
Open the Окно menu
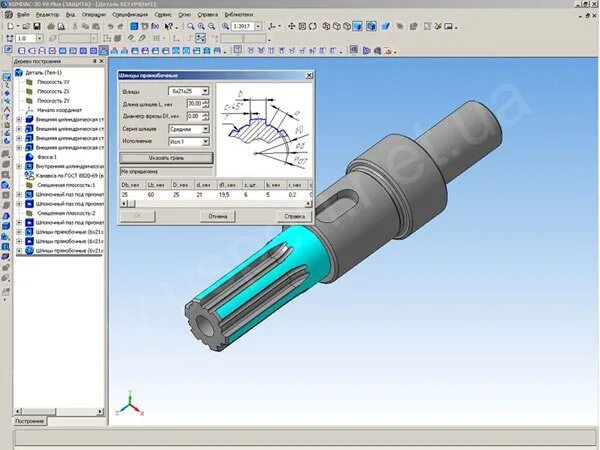pyautogui.click(x=184, y=15)
